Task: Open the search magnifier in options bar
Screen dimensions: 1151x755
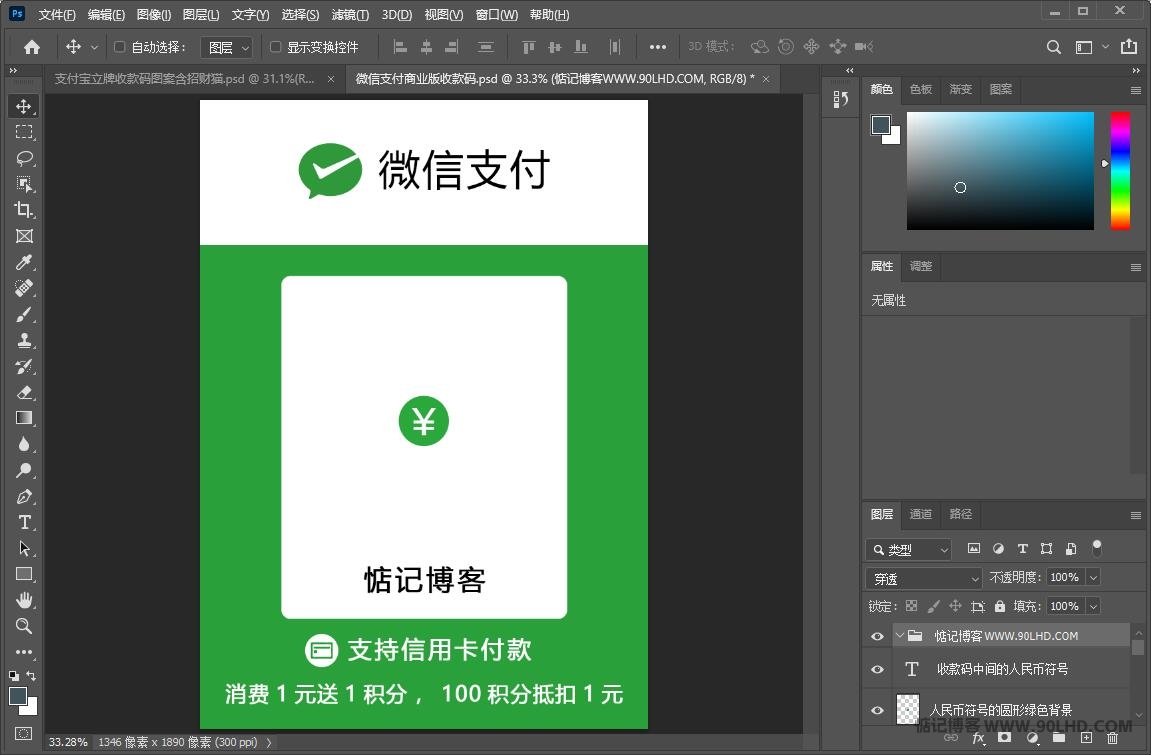Action: point(1053,47)
